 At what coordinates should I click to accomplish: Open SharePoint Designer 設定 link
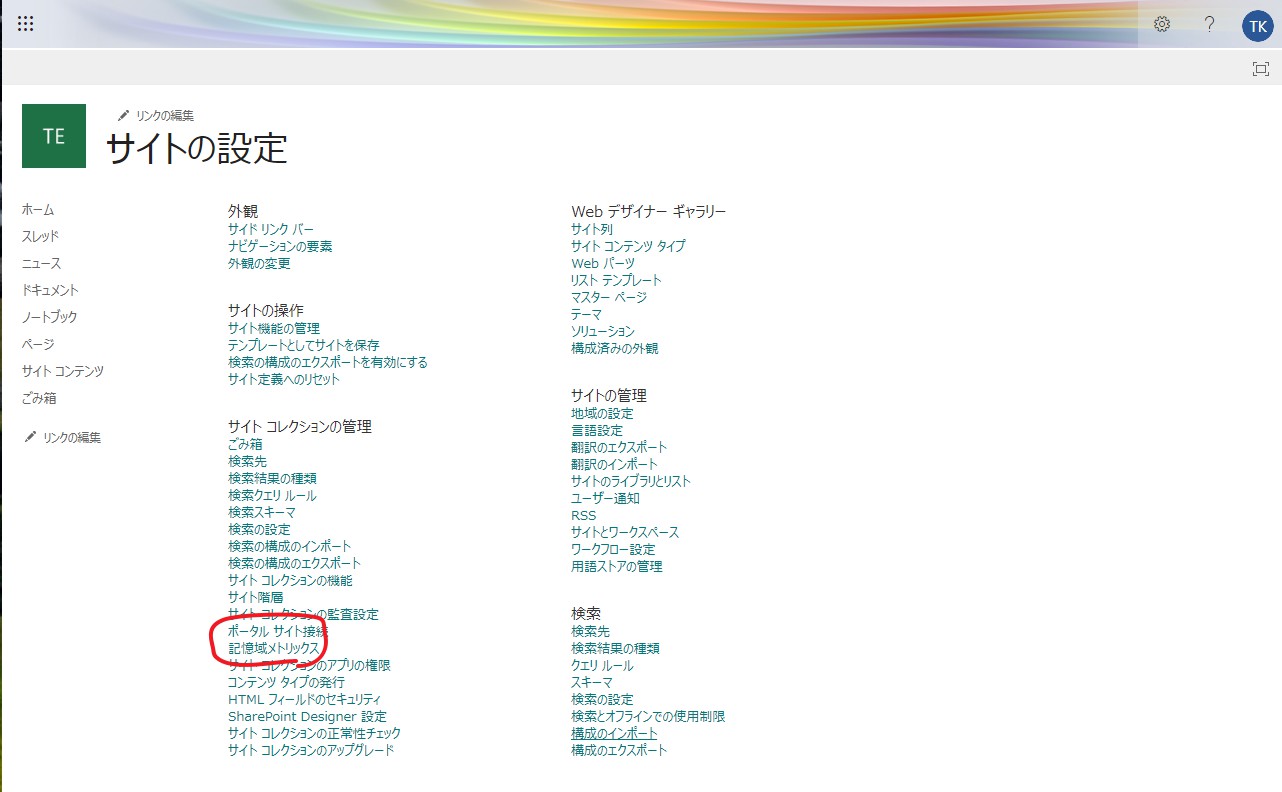click(x=307, y=716)
